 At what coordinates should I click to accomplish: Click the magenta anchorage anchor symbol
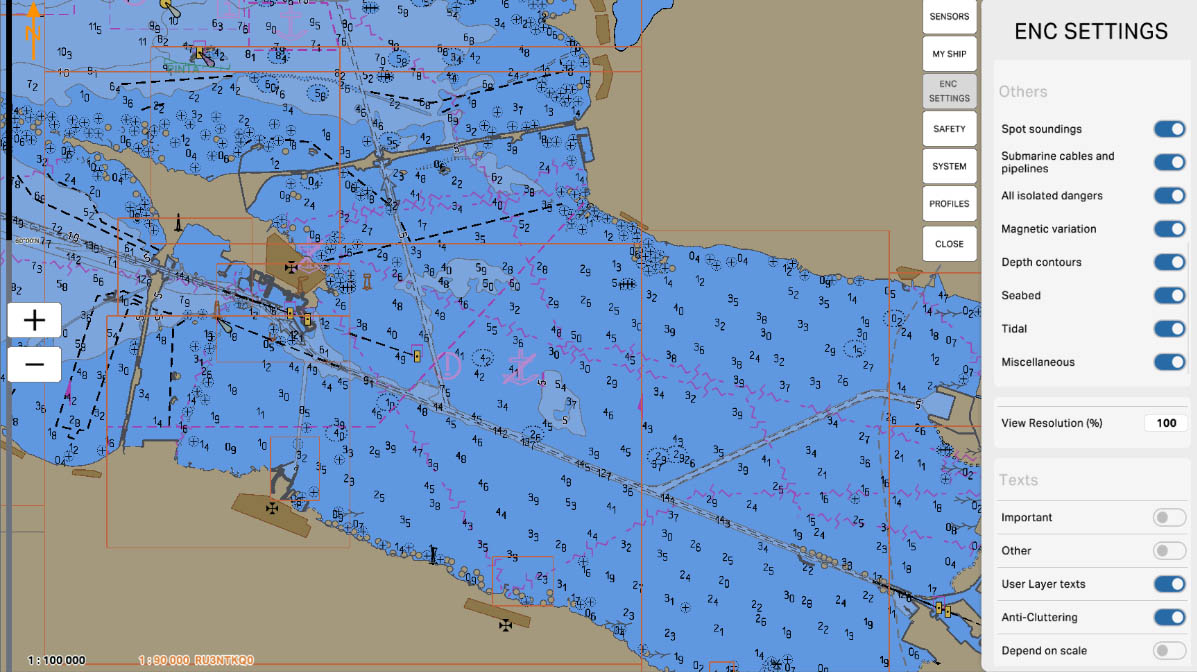pos(517,368)
